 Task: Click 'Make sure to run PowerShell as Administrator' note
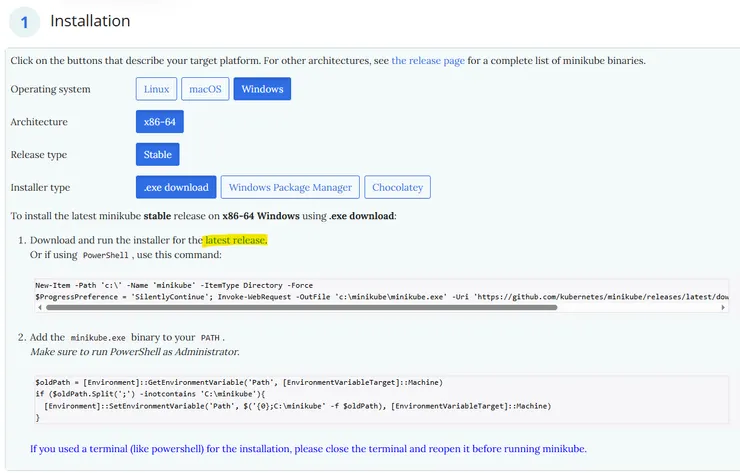click(135, 352)
